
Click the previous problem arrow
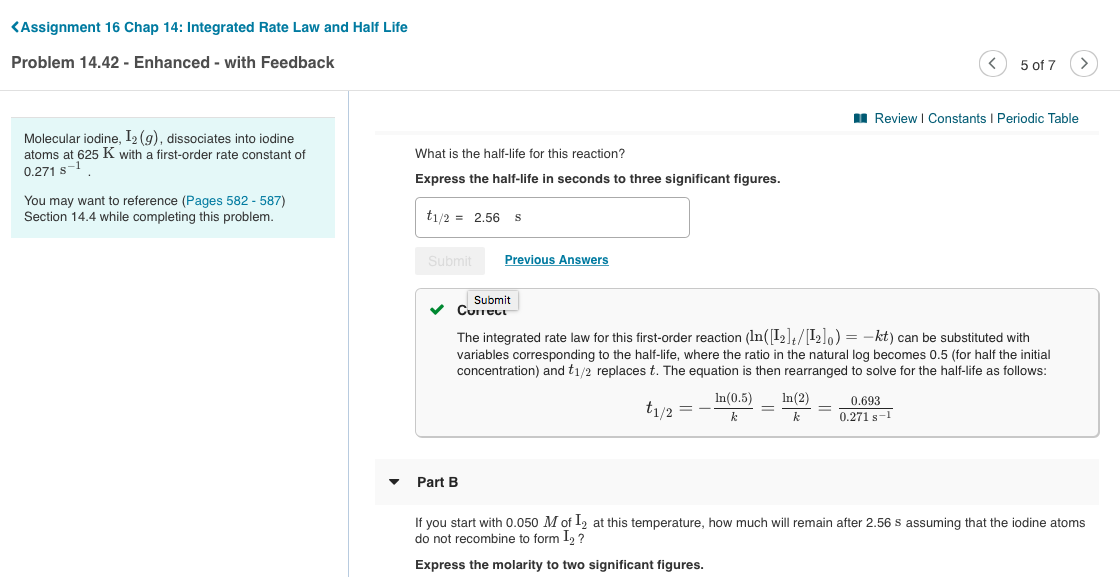[x=992, y=63]
